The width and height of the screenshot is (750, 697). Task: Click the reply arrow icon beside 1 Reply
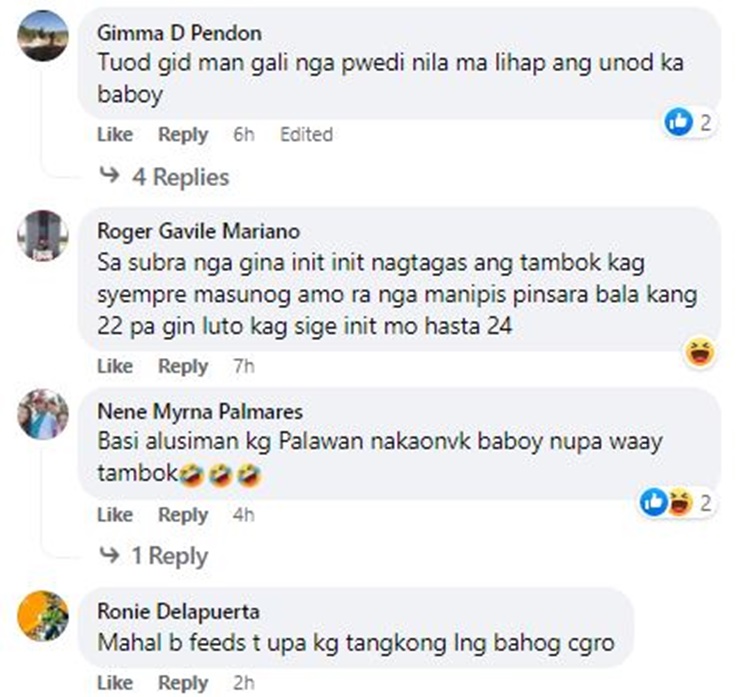(x=110, y=555)
